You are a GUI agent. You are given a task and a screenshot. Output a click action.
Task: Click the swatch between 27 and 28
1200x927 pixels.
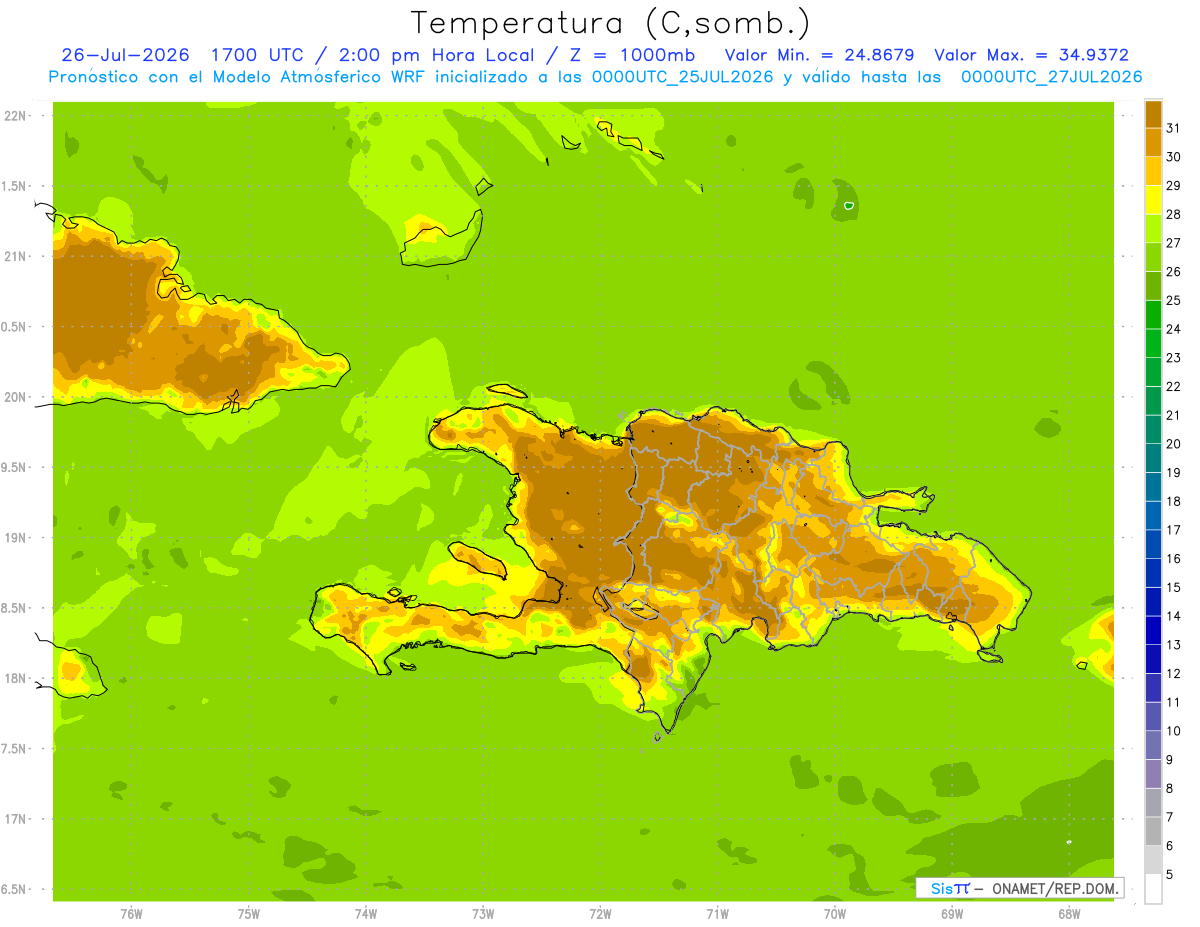(1153, 228)
